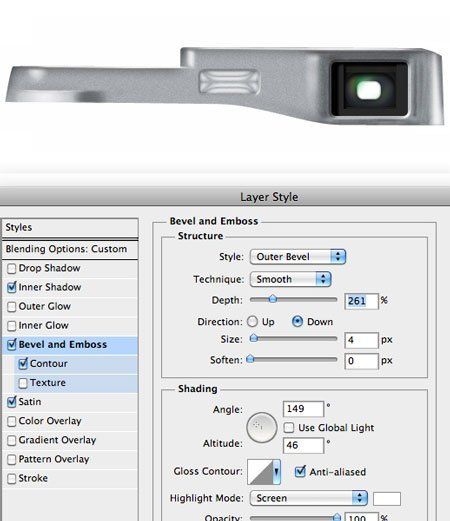Click the highlight Opacity value field
450x521 pixels.
[362, 517]
